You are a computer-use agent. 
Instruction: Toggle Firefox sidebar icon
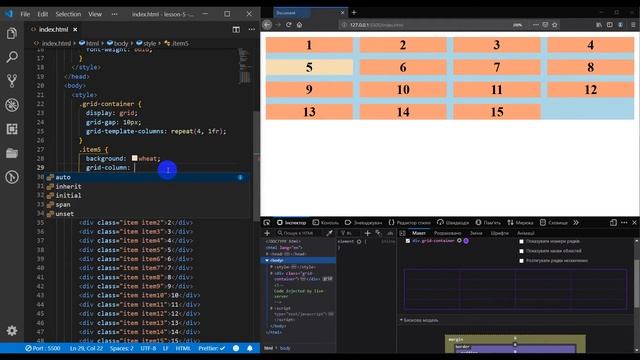(609, 24)
